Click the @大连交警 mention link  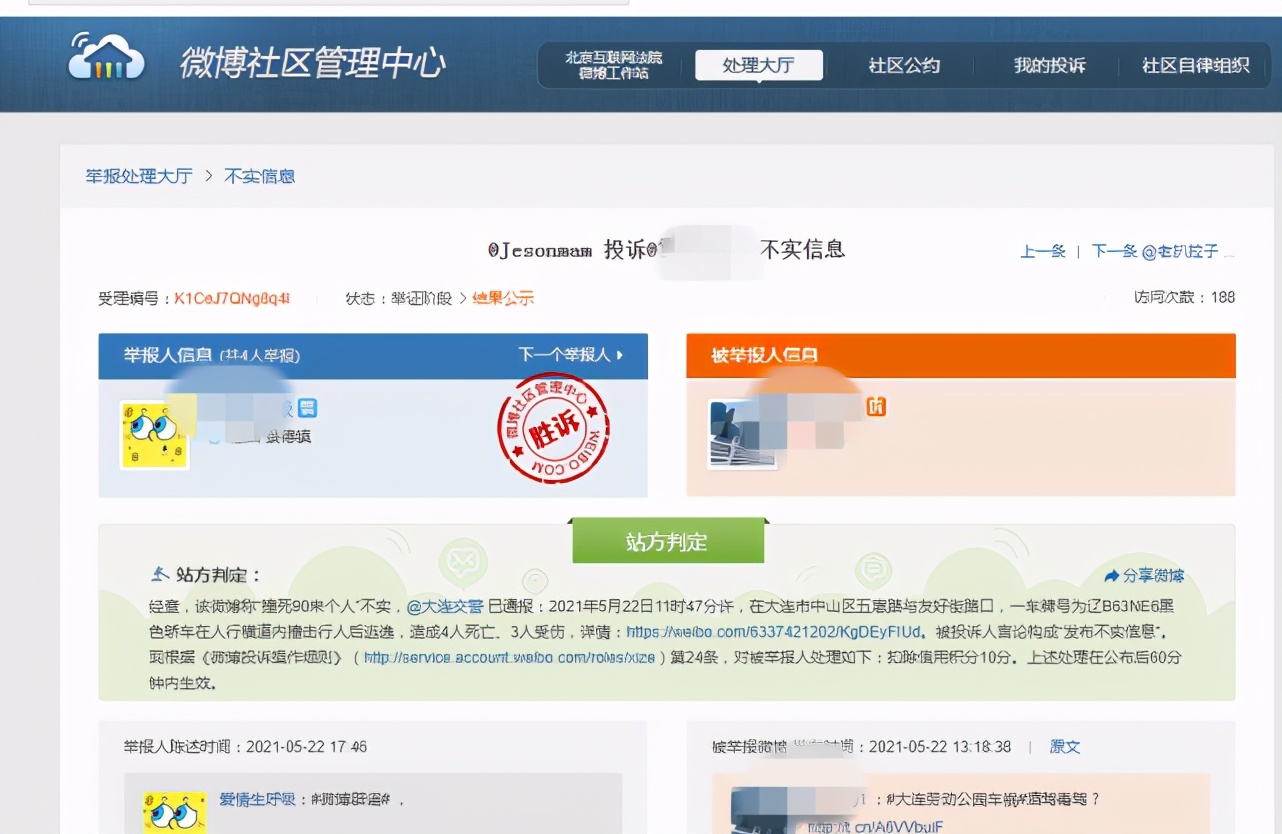pyautogui.click(x=445, y=606)
